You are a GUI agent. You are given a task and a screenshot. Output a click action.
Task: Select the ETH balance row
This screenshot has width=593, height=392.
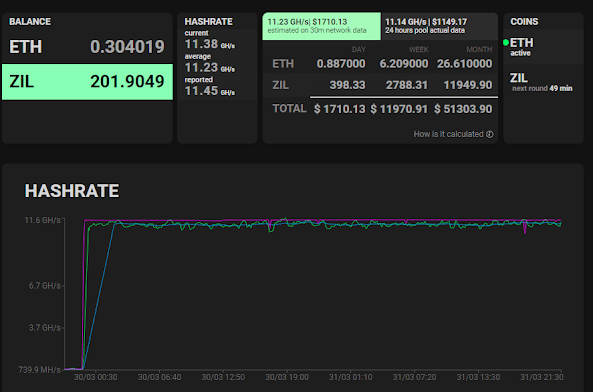87,46
